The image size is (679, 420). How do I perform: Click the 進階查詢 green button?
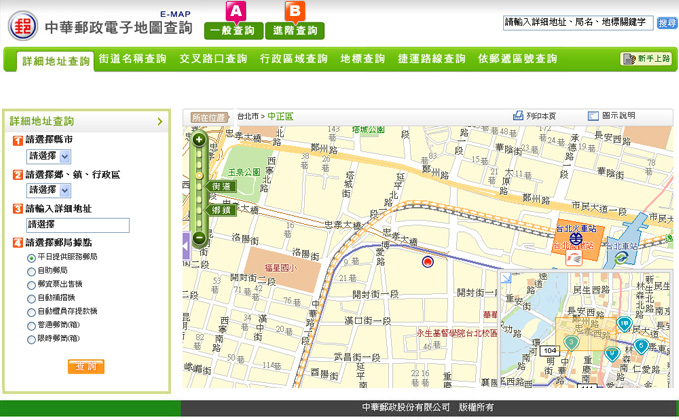click(295, 30)
